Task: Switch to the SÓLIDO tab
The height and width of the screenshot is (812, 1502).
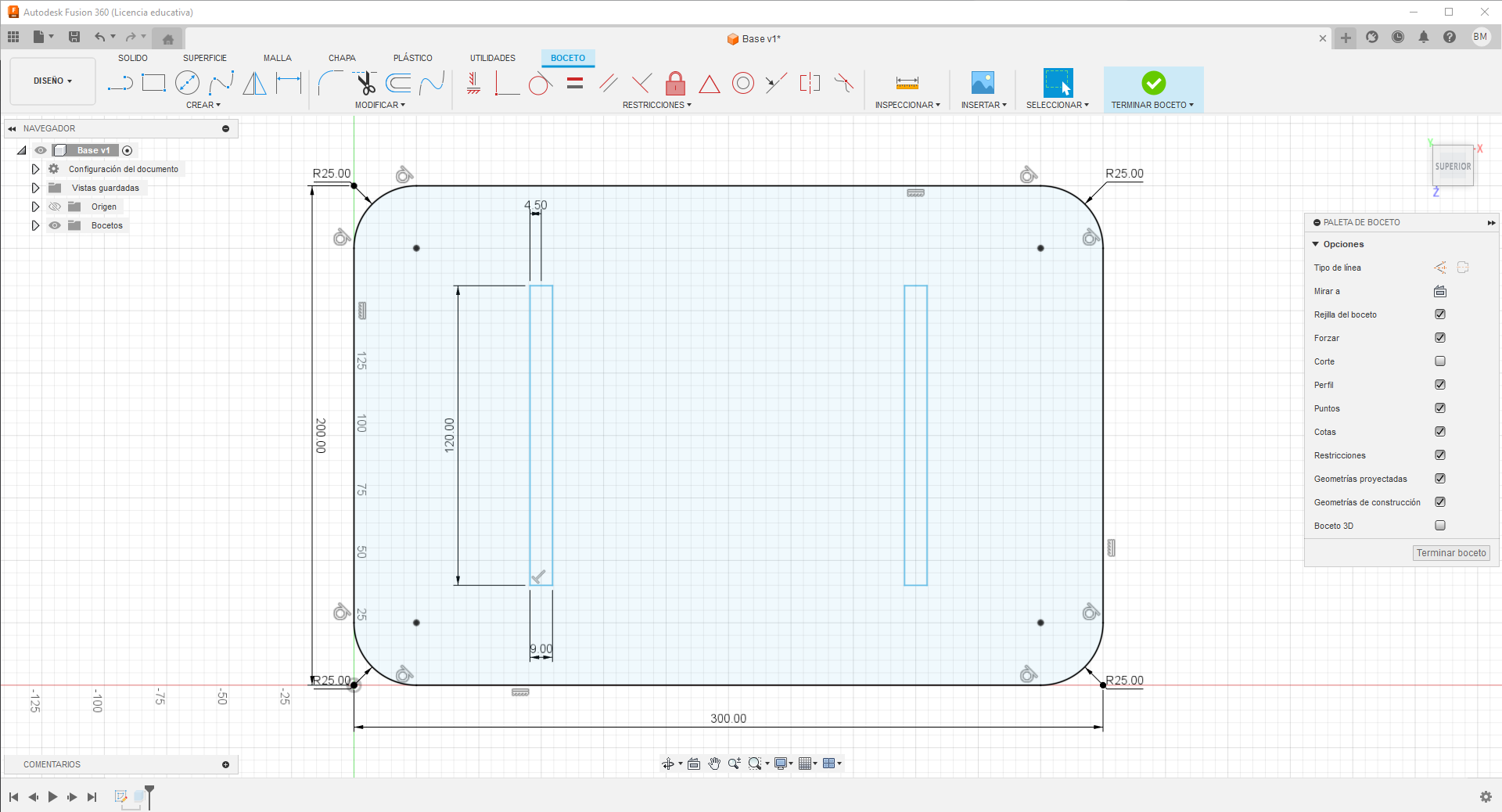Action: [x=133, y=58]
